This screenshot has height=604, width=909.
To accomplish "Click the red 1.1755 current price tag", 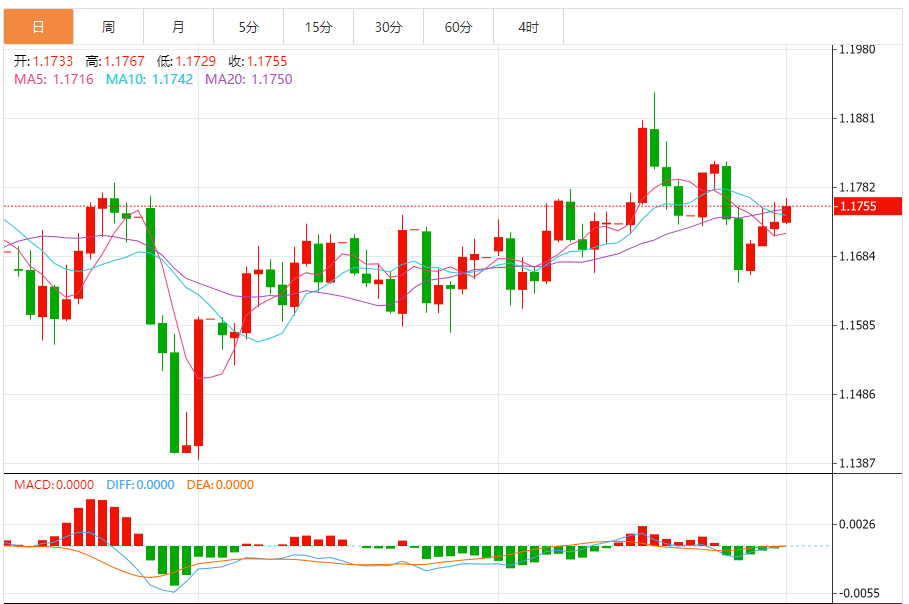I will point(867,206).
